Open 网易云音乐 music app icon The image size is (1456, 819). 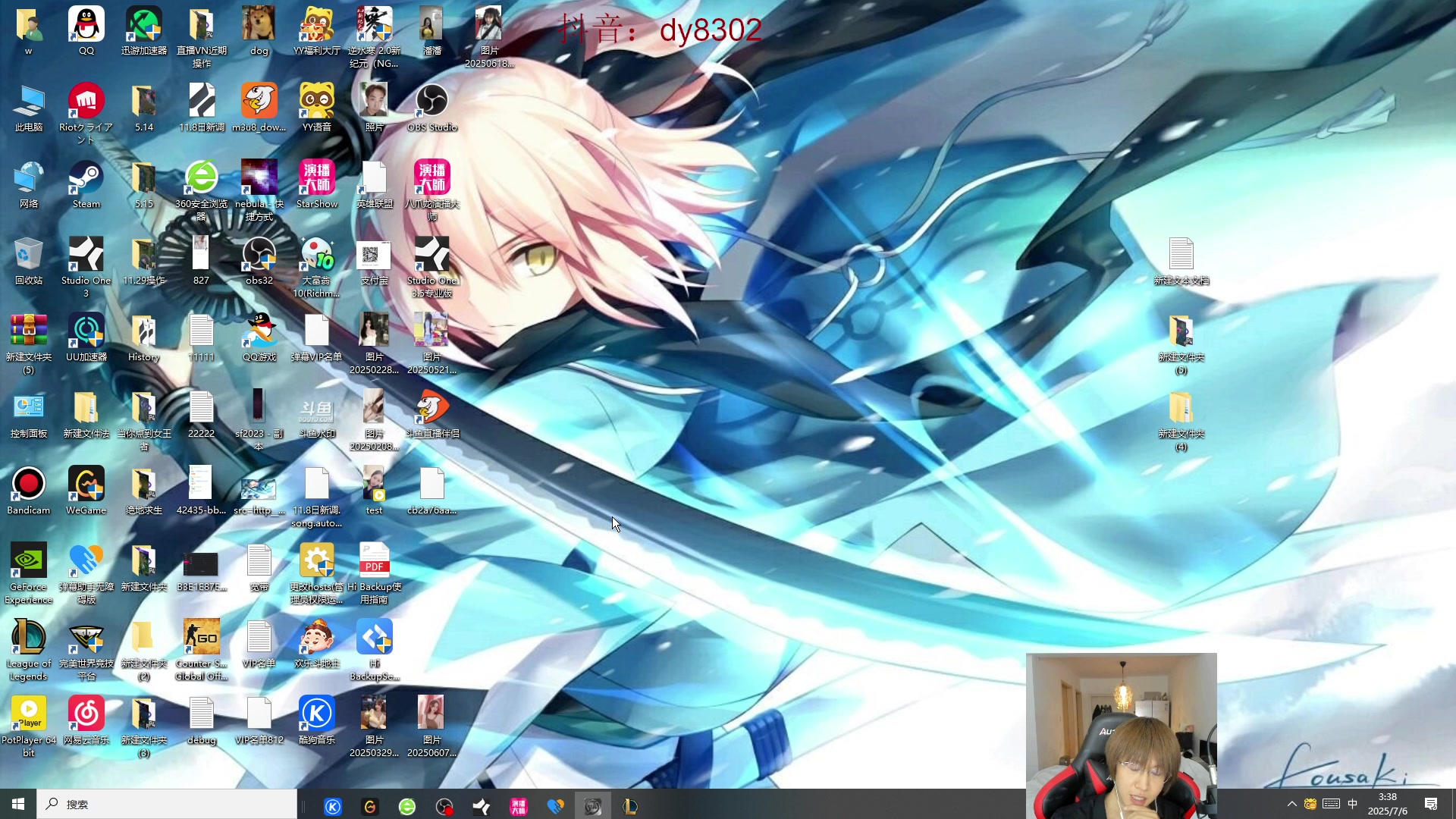click(x=86, y=714)
